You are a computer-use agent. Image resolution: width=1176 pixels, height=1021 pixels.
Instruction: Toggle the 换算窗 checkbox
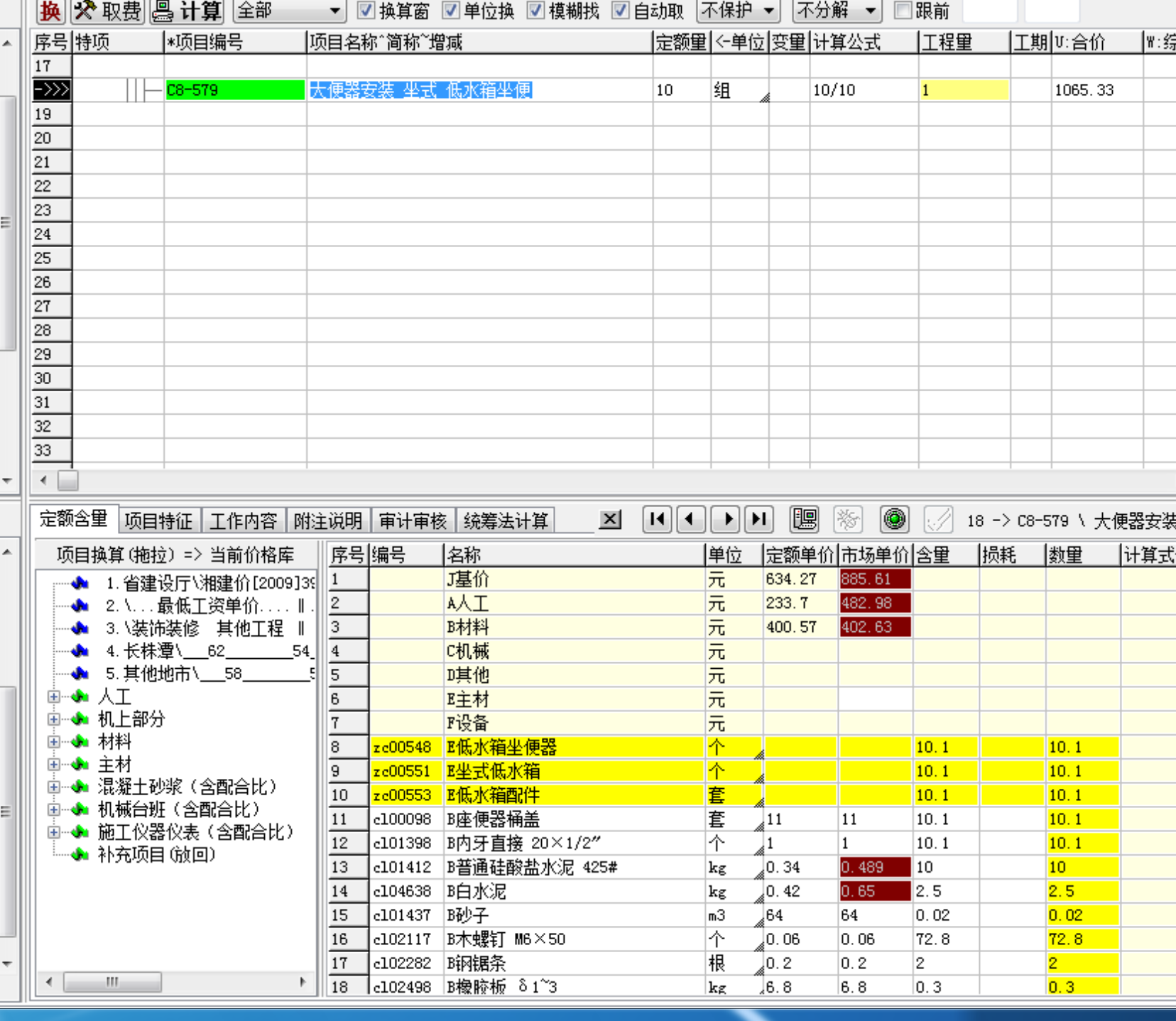pyautogui.click(x=366, y=10)
